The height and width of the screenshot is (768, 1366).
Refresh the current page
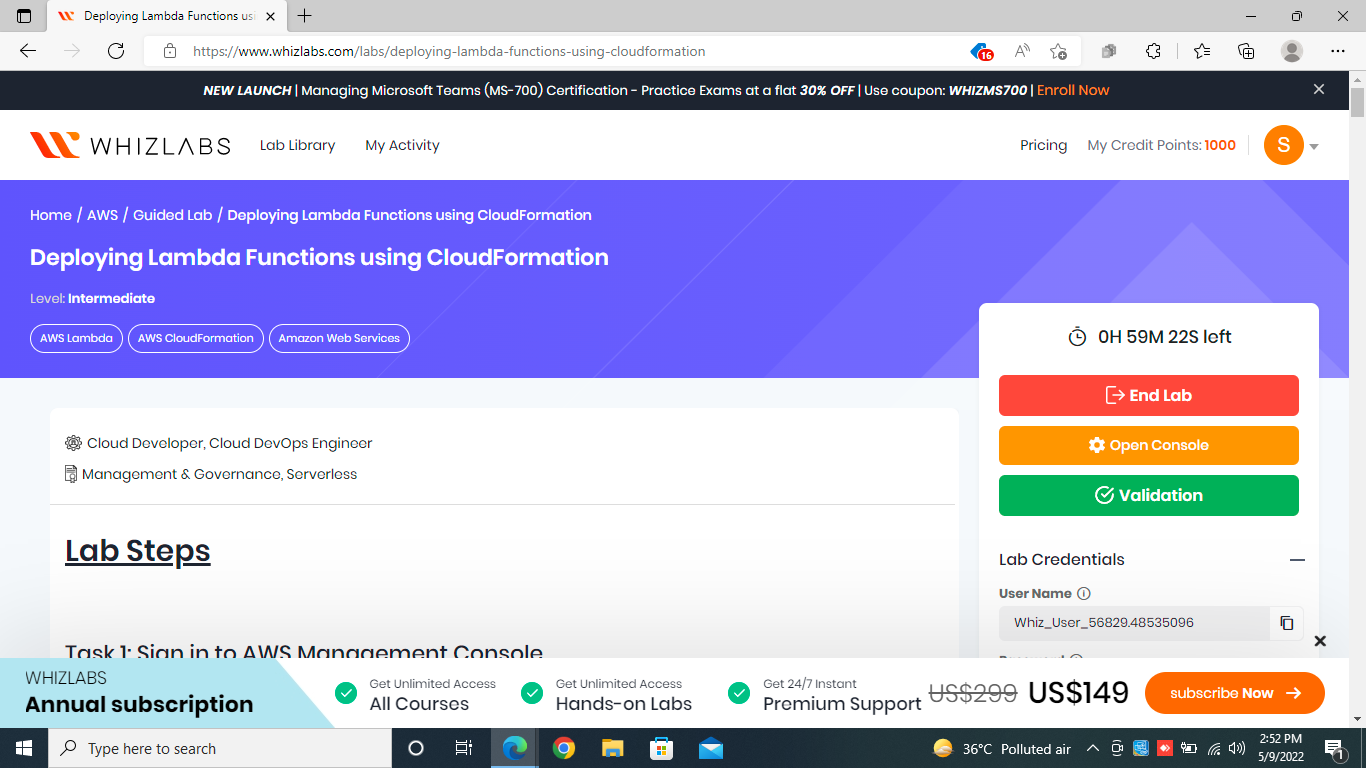115,51
